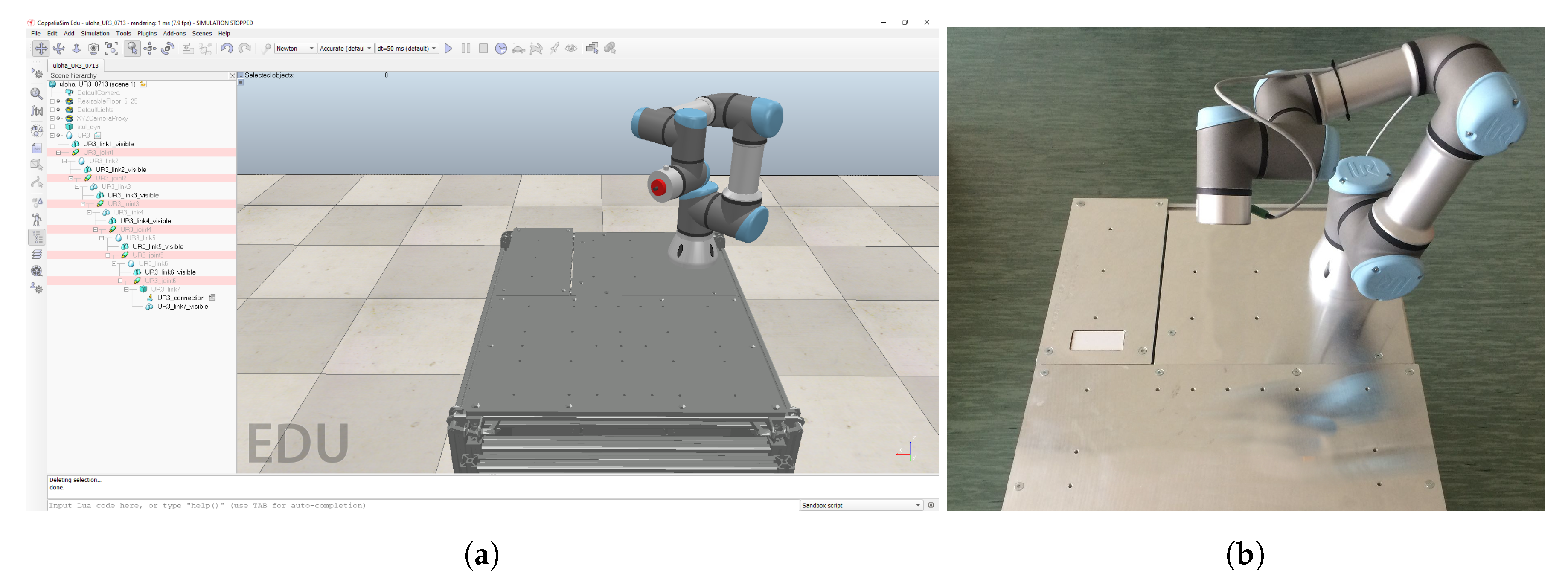
Task: Expand the ResizableFloor_5_25 tree node
Action: click(52, 101)
